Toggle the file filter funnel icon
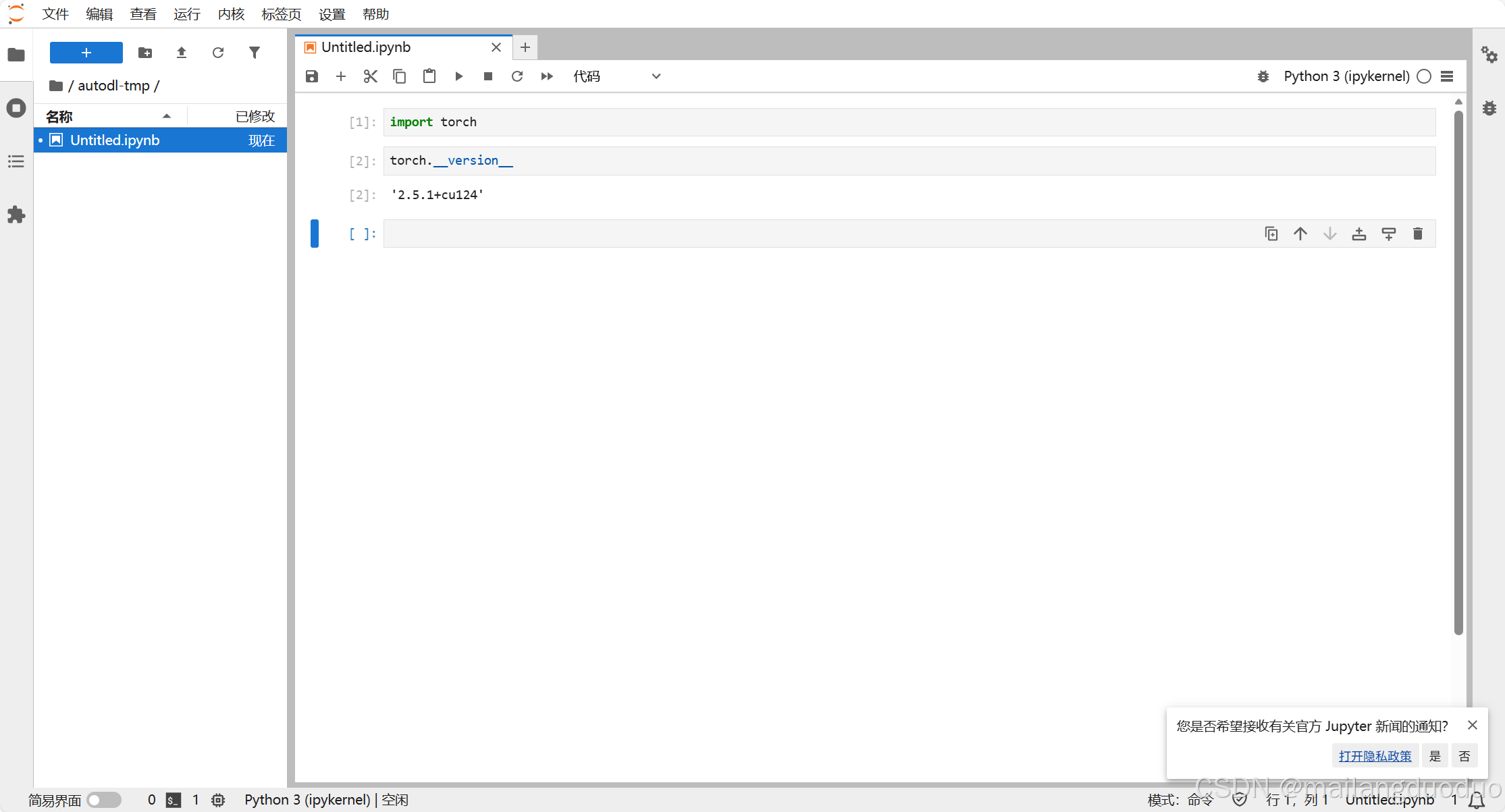1505x812 pixels. coord(254,53)
